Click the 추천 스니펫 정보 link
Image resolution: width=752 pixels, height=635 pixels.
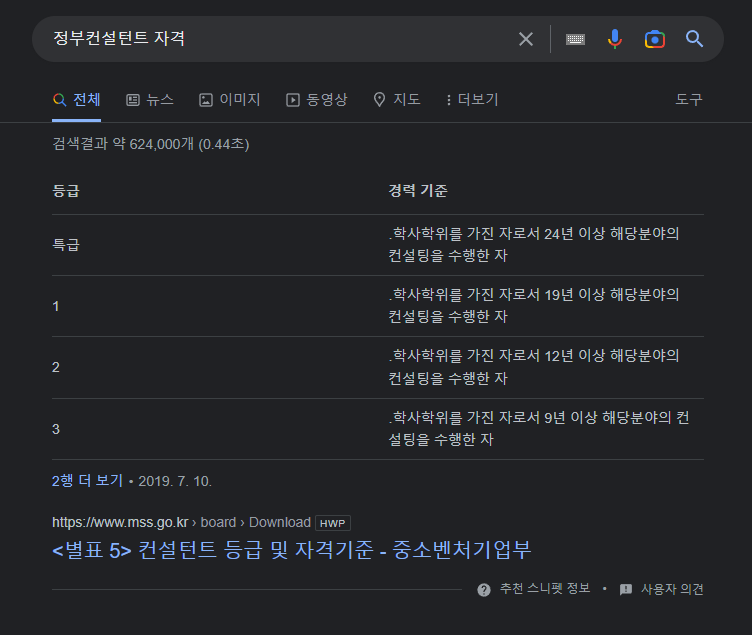coord(545,588)
